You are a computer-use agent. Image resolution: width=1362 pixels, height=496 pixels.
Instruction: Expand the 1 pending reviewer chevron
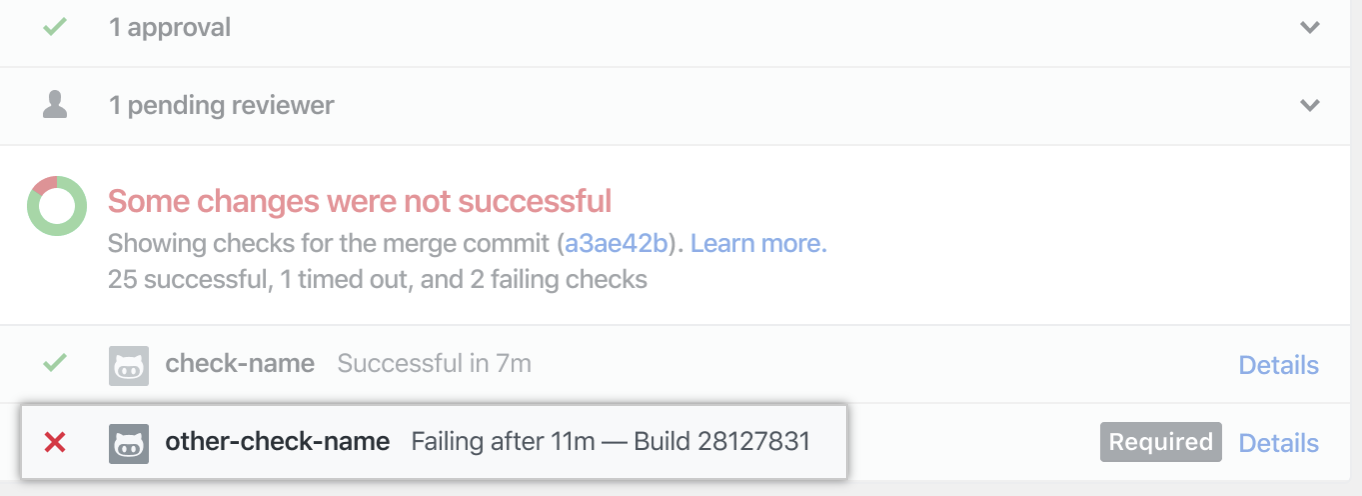click(1309, 104)
